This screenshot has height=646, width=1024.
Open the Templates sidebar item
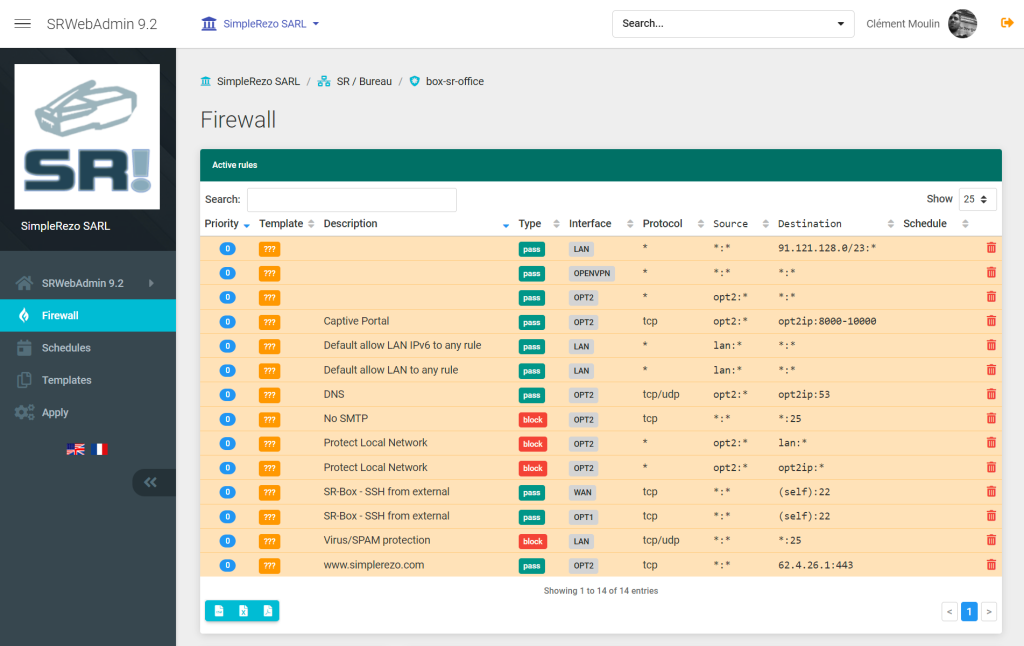point(88,380)
